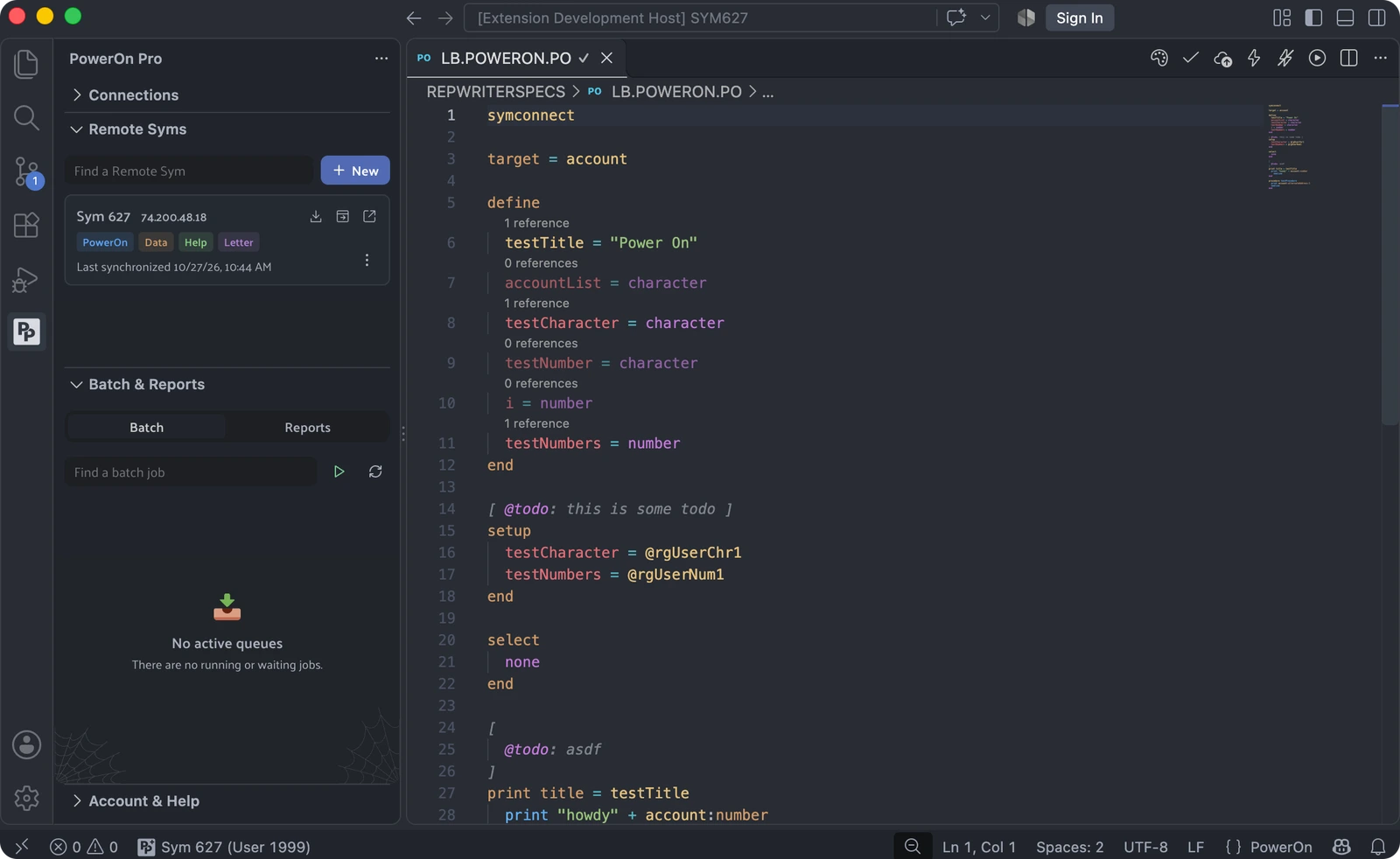The image size is (1400, 859).
Task: Select the PowerOn Pro activity bar icon
Action: click(x=26, y=332)
